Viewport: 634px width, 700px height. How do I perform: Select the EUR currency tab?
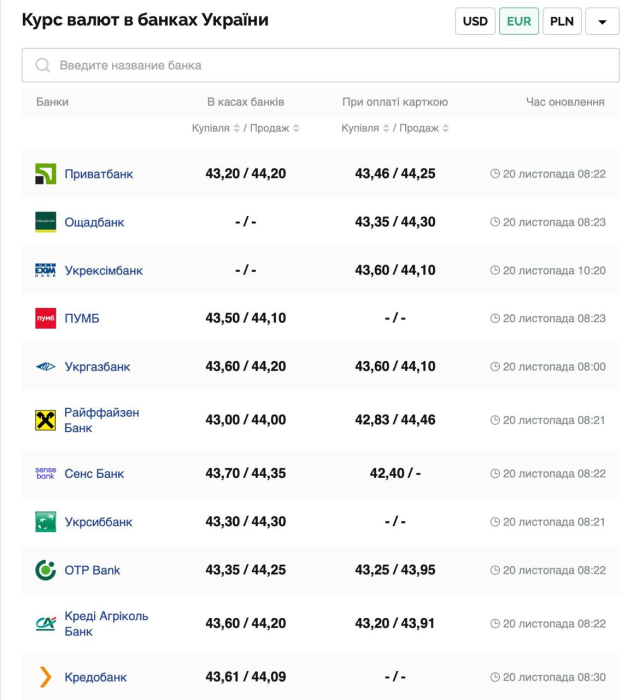coord(519,21)
